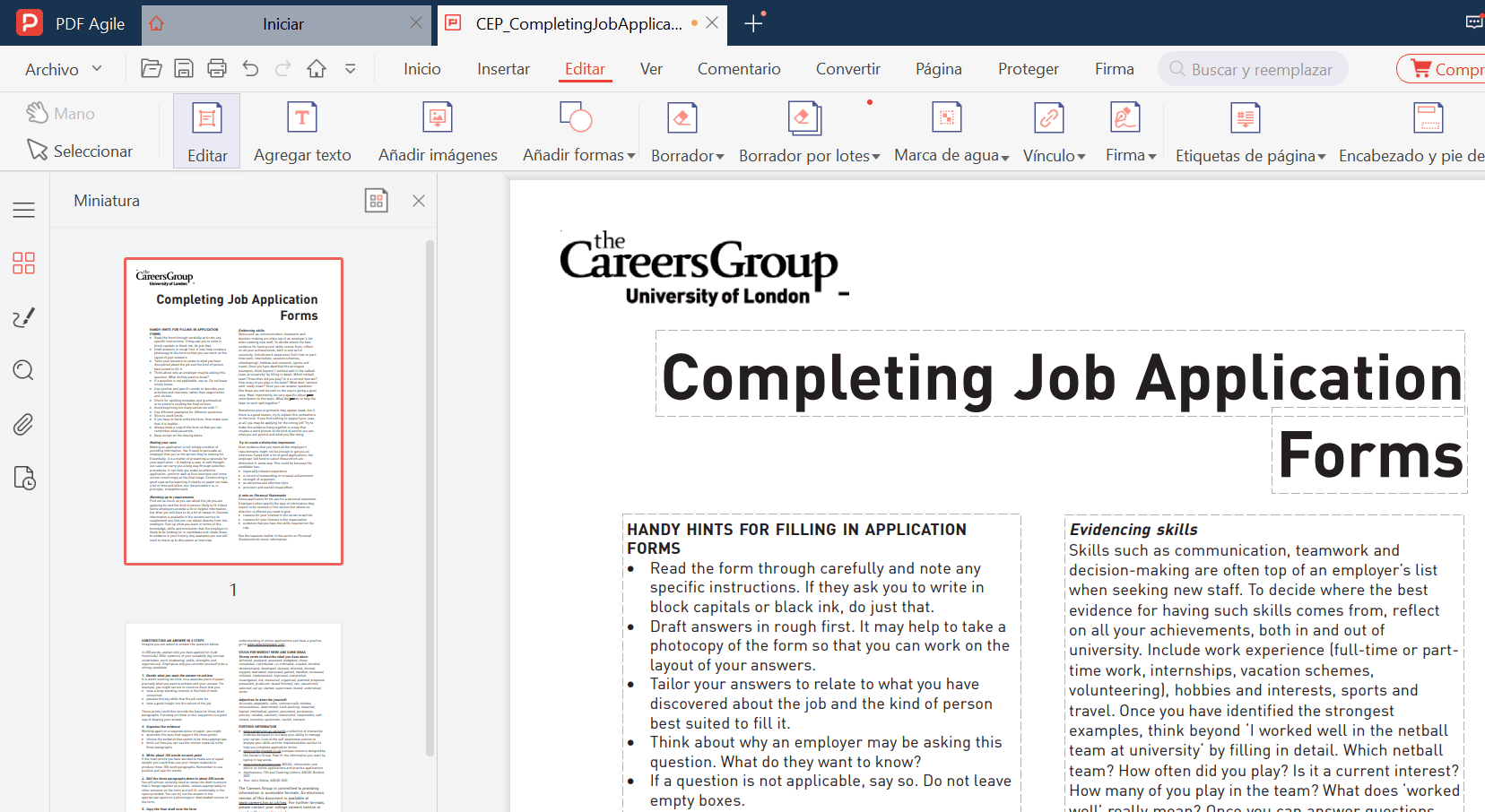
Task: Open the attachments paperclip panel
Action: tap(24, 424)
